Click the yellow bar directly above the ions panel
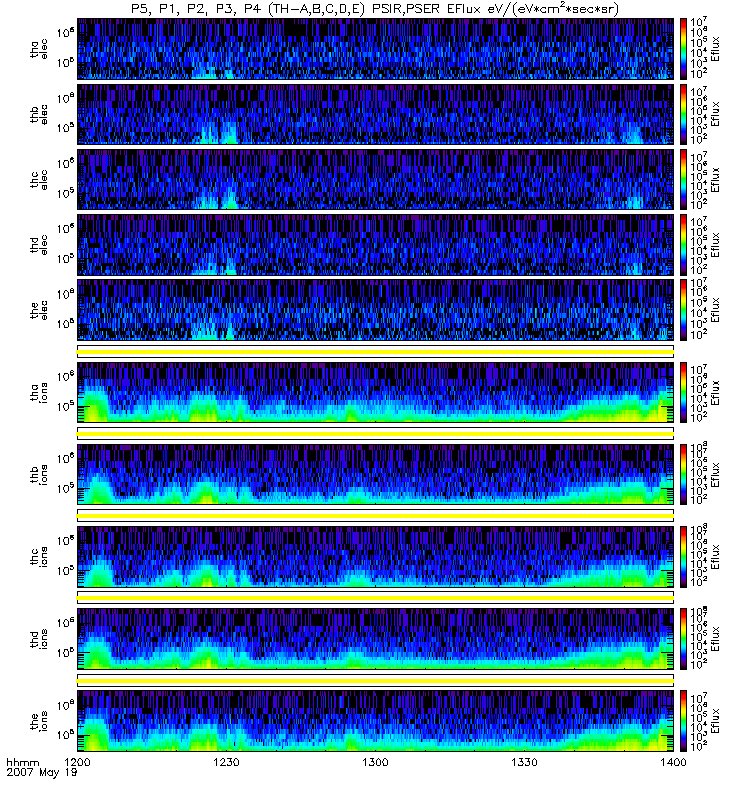The height and width of the screenshot is (800, 750). pos(376,681)
